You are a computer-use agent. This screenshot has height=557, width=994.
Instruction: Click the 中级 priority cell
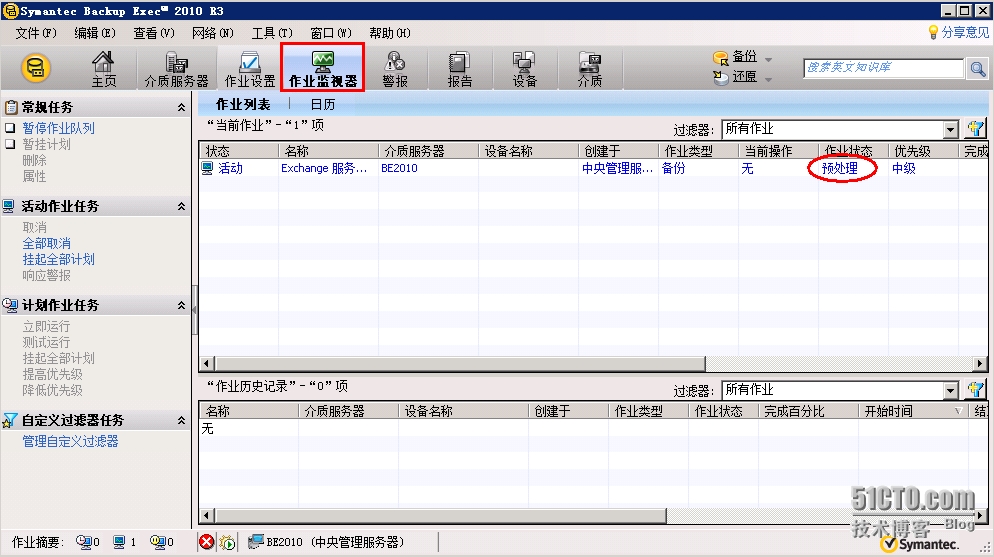point(904,168)
